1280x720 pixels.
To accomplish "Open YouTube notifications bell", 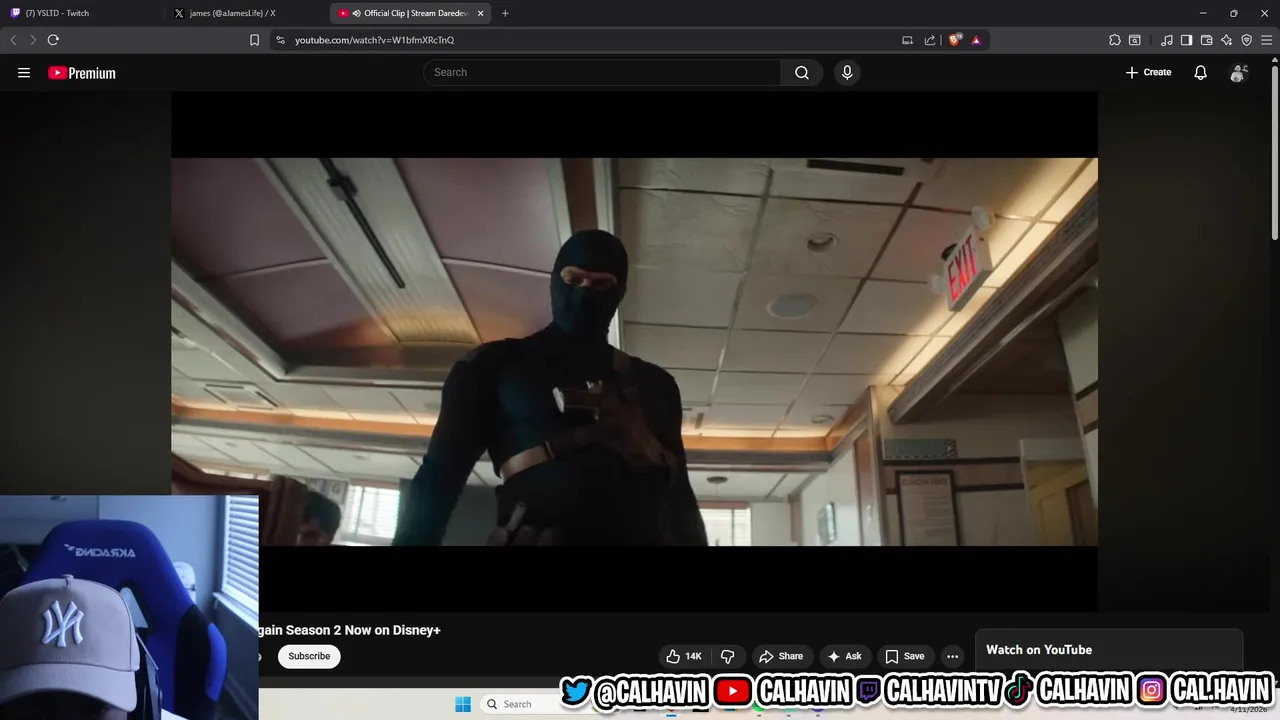I will [1200, 72].
